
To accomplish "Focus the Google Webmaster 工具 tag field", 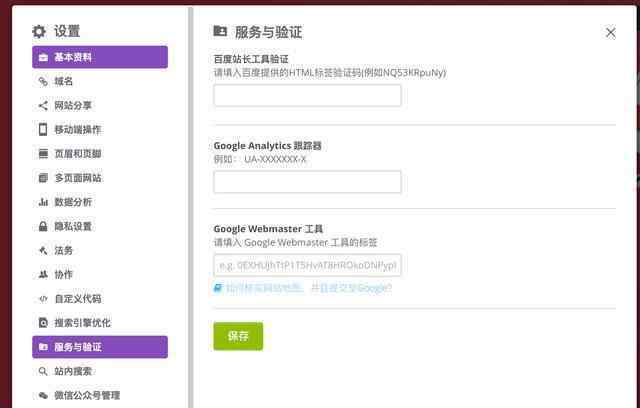I will (307, 265).
